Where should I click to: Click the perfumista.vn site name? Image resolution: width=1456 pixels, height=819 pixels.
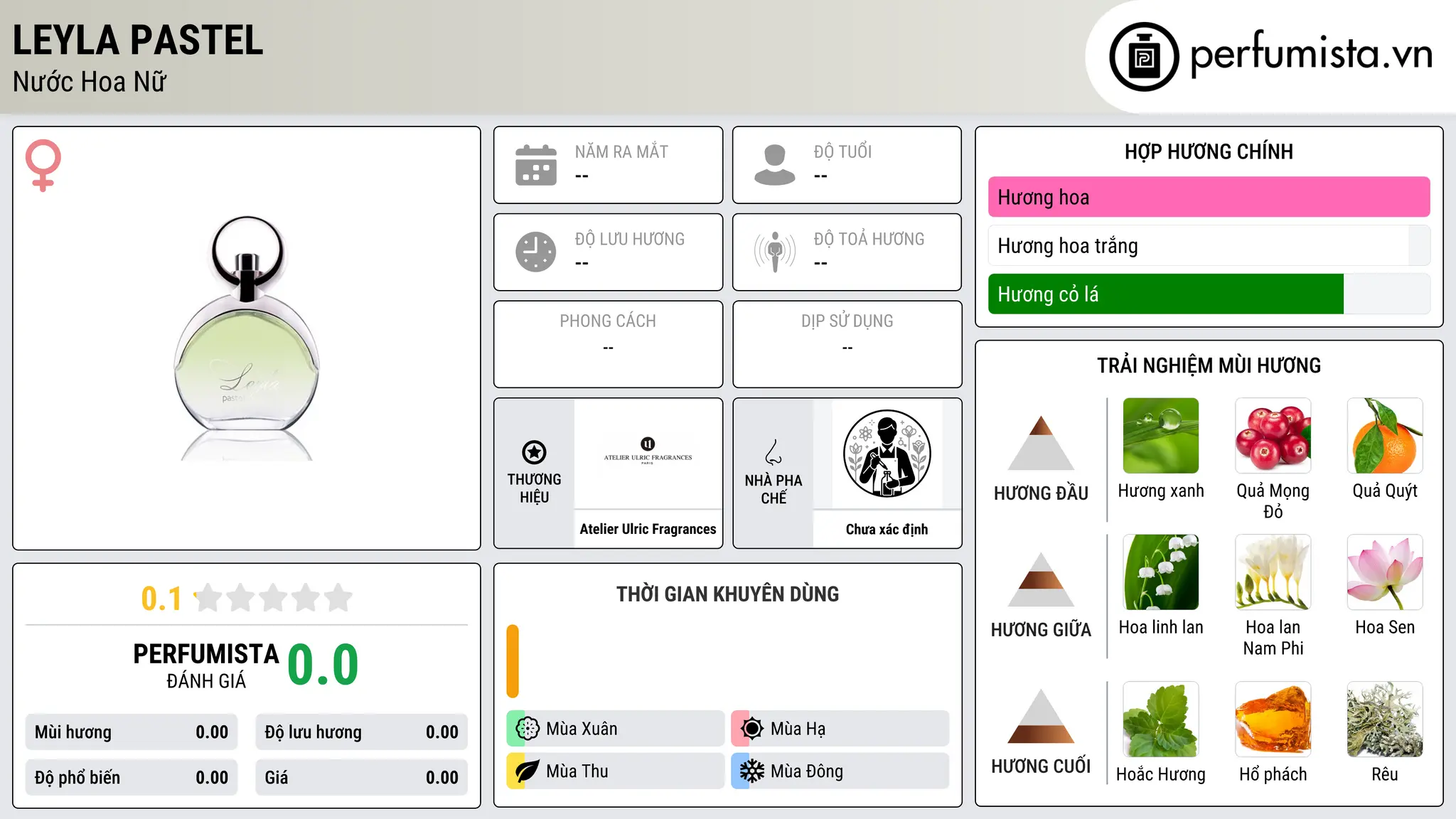(x=1311, y=55)
